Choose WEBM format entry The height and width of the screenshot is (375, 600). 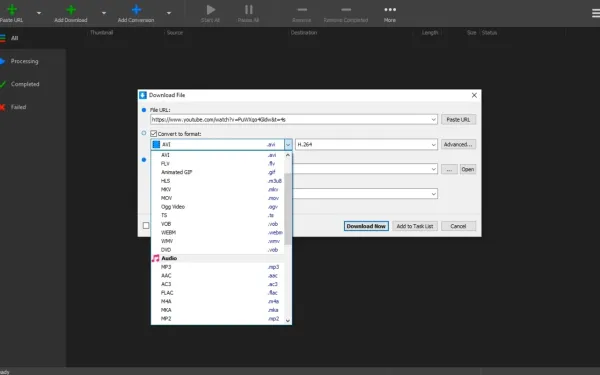(218, 233)
